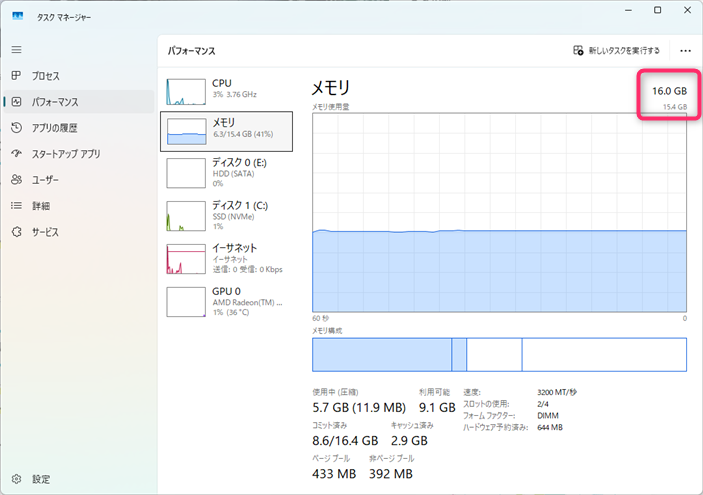Click the Processes (プロセス) grid icon
The height and width of the screenshot is (495, 703).
16,76
